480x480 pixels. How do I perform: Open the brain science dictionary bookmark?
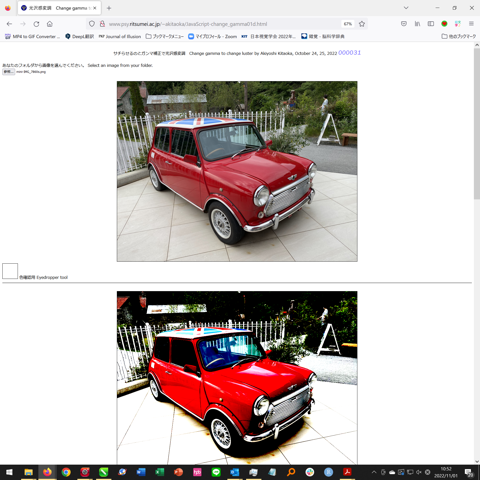click(323, 36)
